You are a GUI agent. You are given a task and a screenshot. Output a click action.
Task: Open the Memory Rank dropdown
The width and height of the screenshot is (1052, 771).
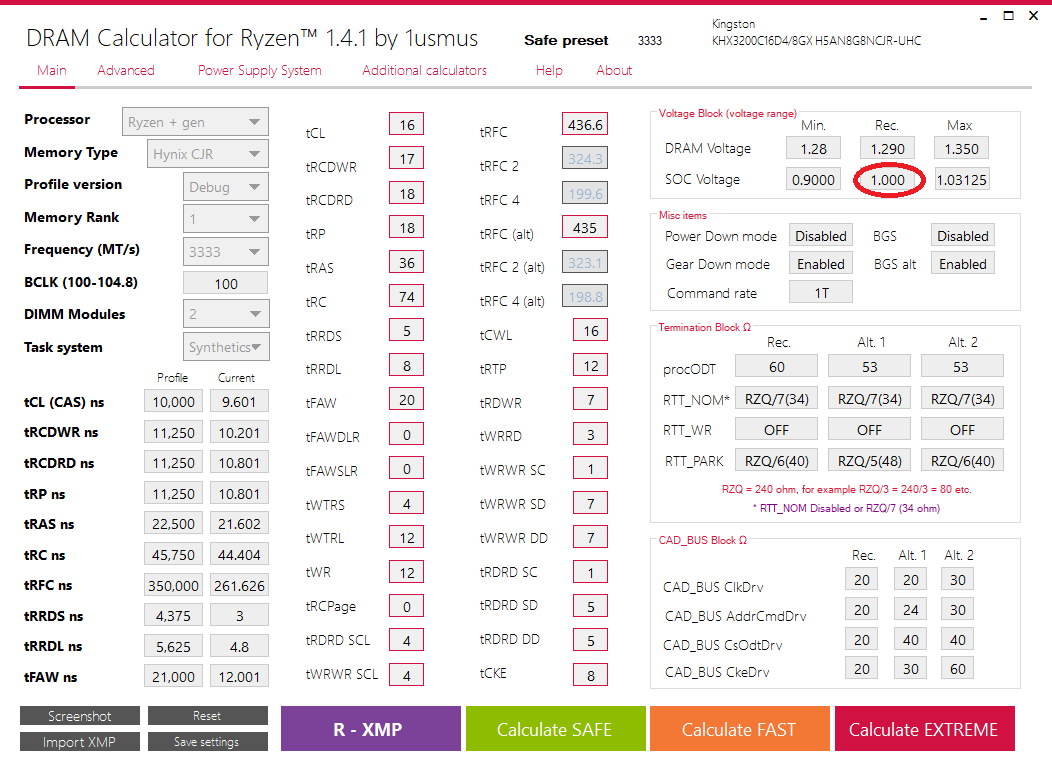225,219
